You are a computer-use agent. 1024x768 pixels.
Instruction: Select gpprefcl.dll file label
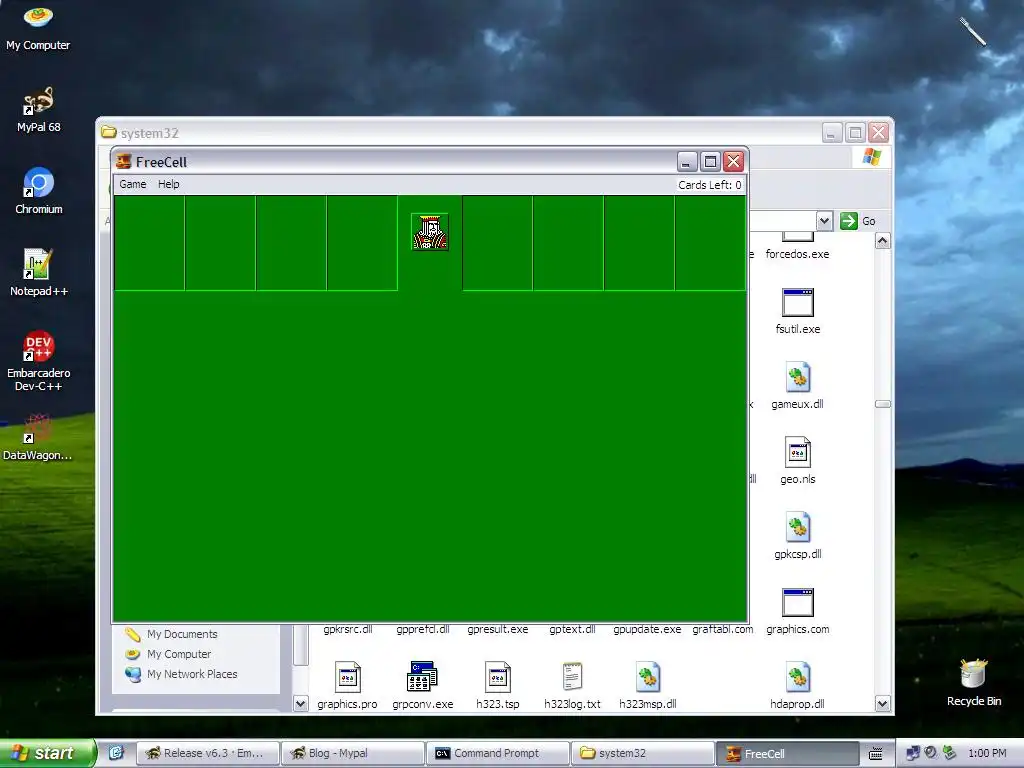click(423, 630)
